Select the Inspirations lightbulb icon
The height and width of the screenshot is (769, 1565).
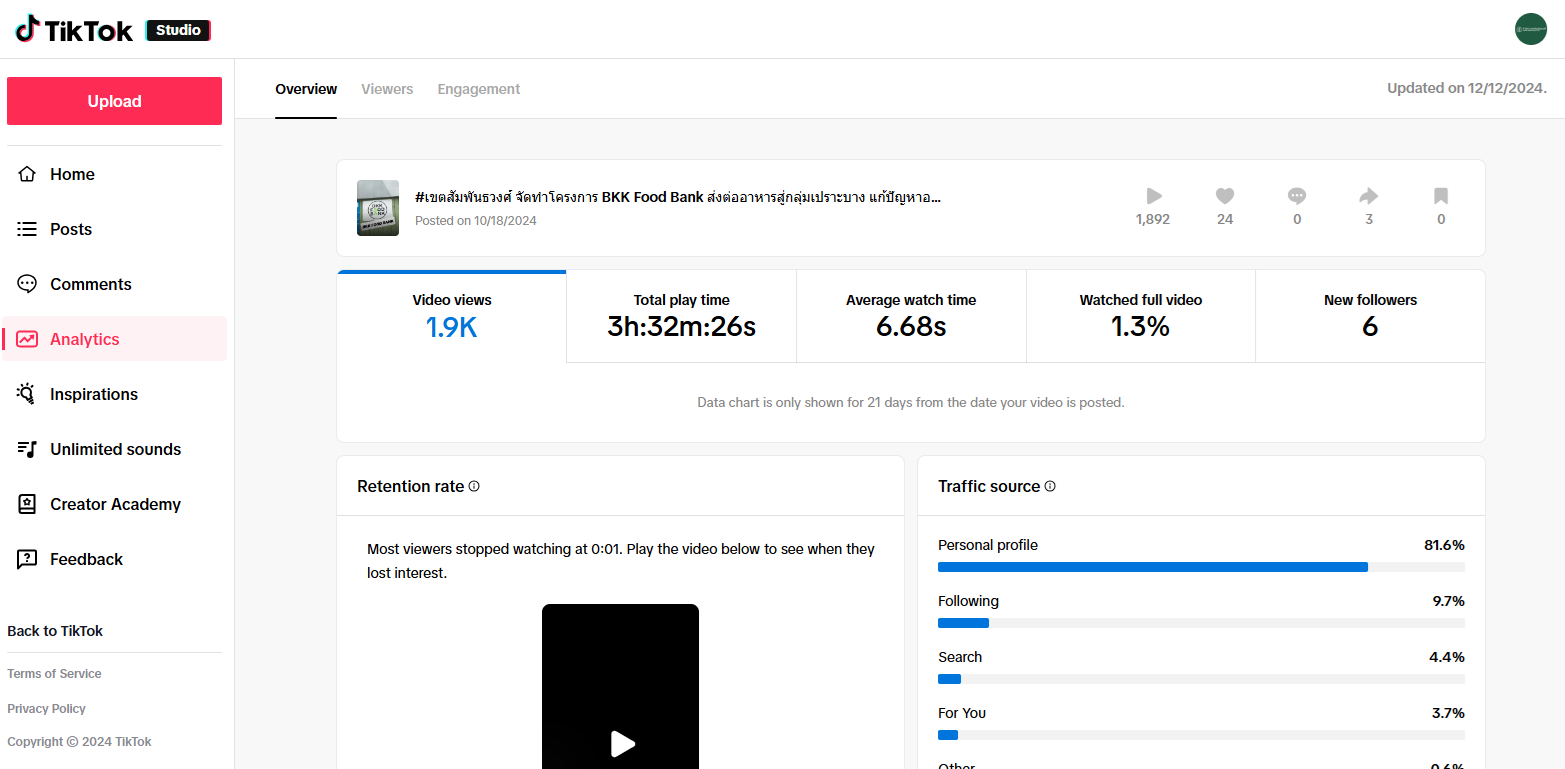pyautogui.click(x=27, y=394)
